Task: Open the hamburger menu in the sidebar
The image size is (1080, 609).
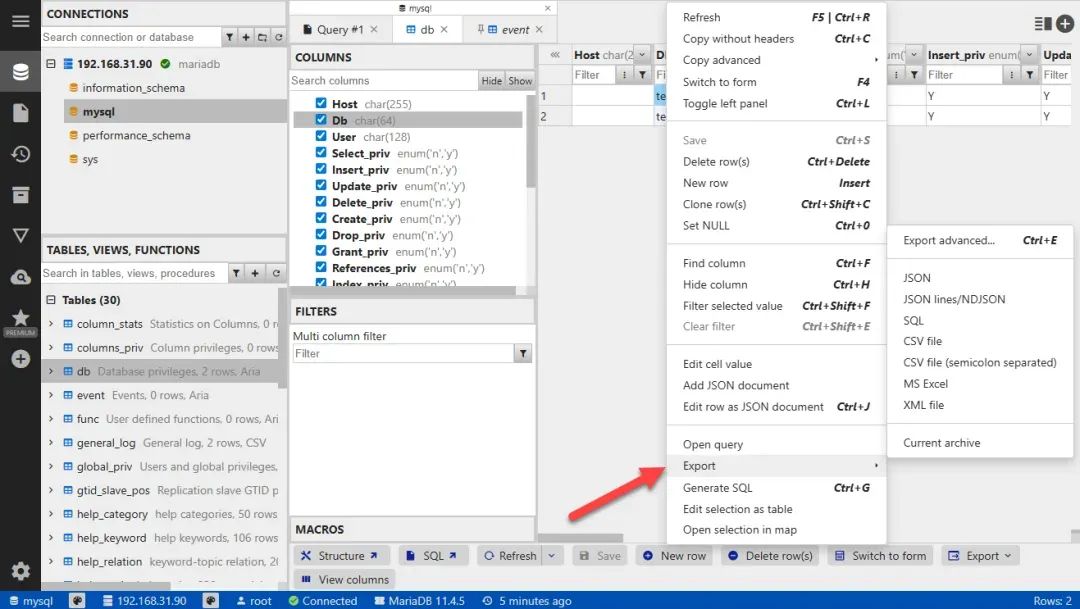Action: [20, 21]
